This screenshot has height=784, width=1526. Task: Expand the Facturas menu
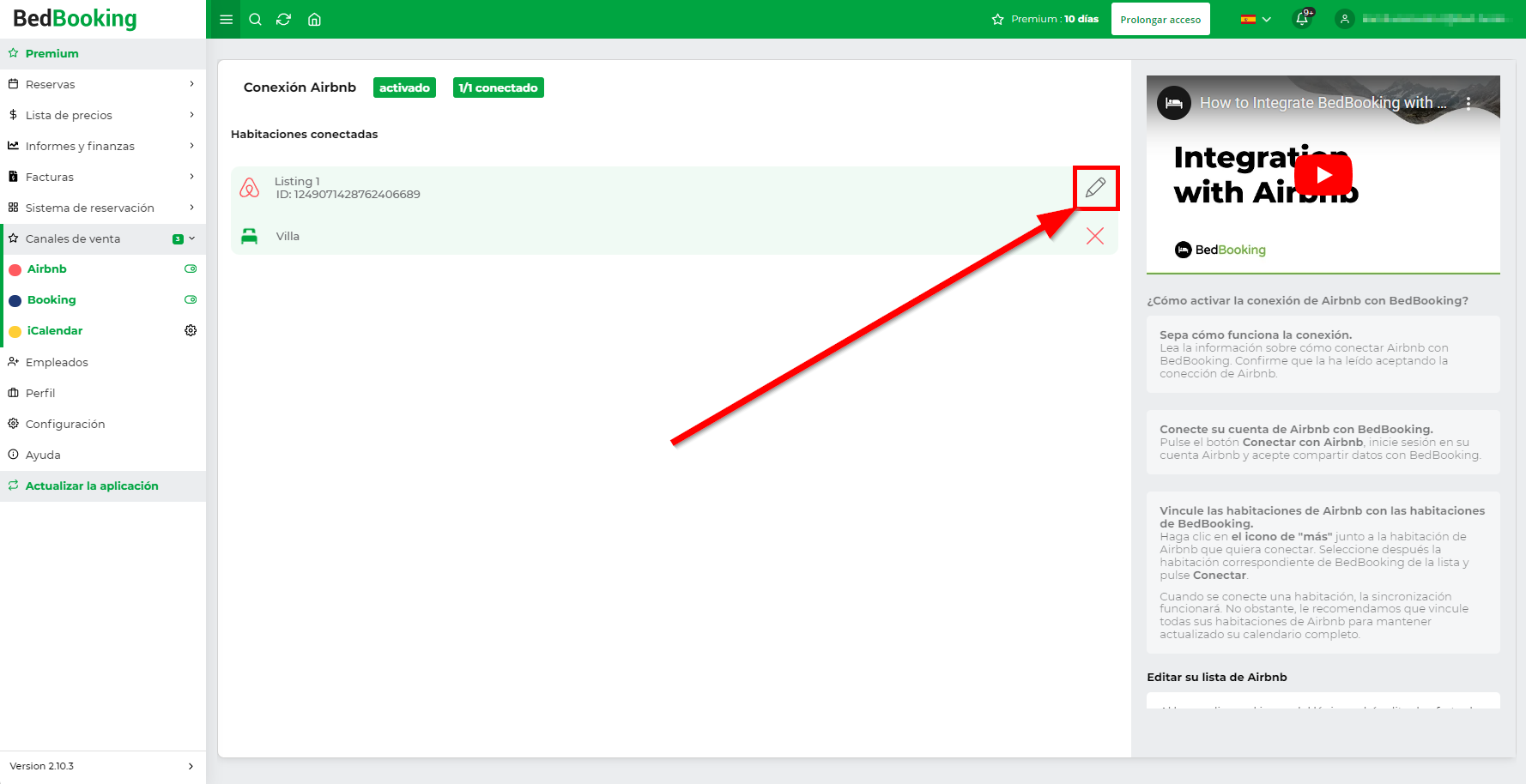coord(103,177)
